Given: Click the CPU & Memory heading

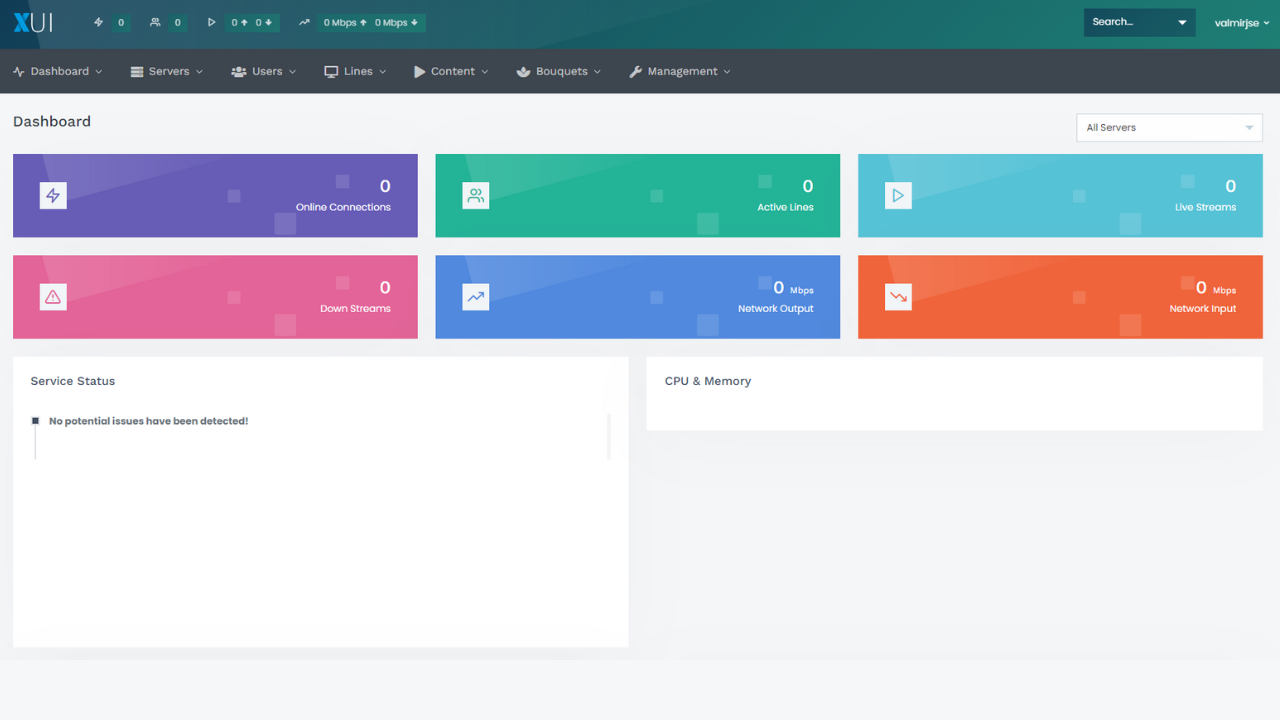Looking at the screenshot, I should [708, 381].
